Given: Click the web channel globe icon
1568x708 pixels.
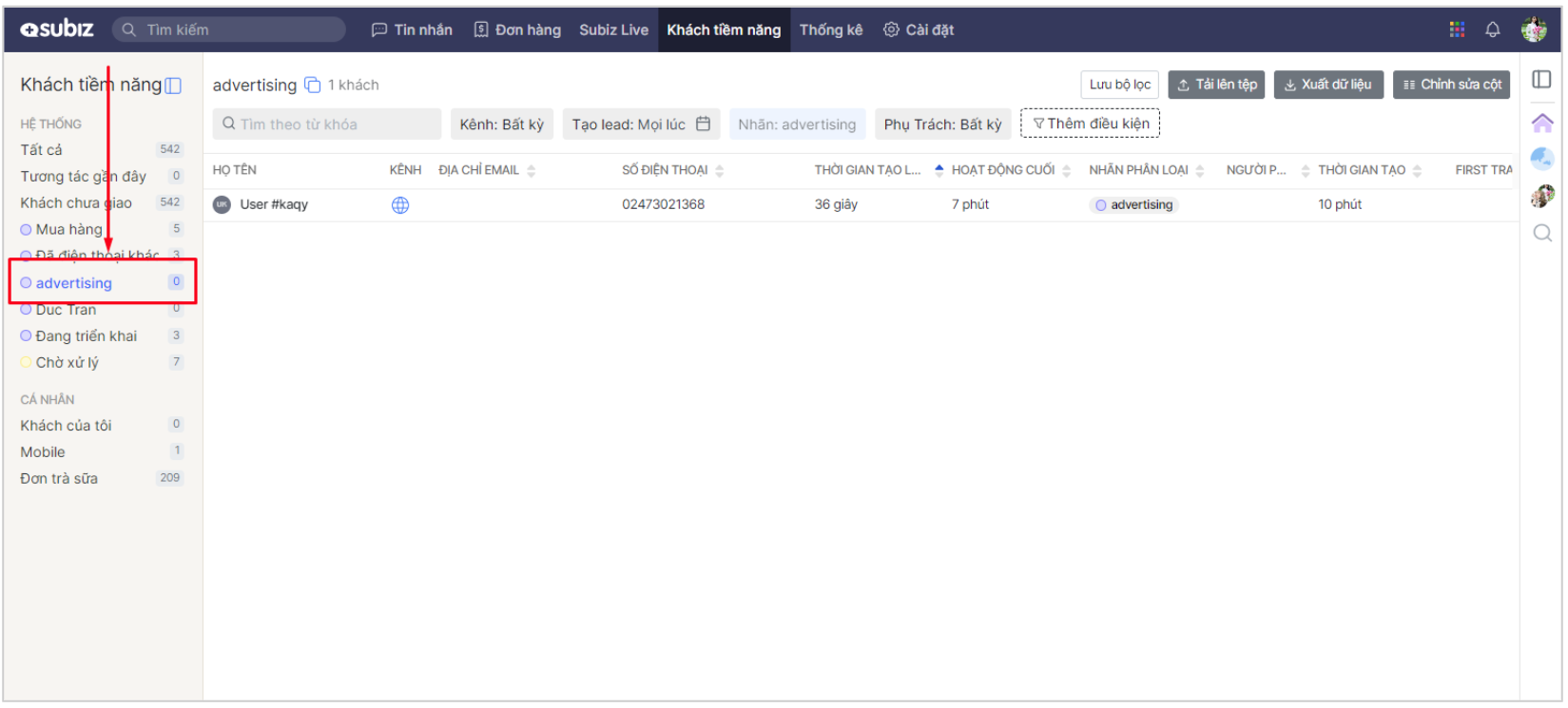Looking at the screenshot, I should [400, 205].
